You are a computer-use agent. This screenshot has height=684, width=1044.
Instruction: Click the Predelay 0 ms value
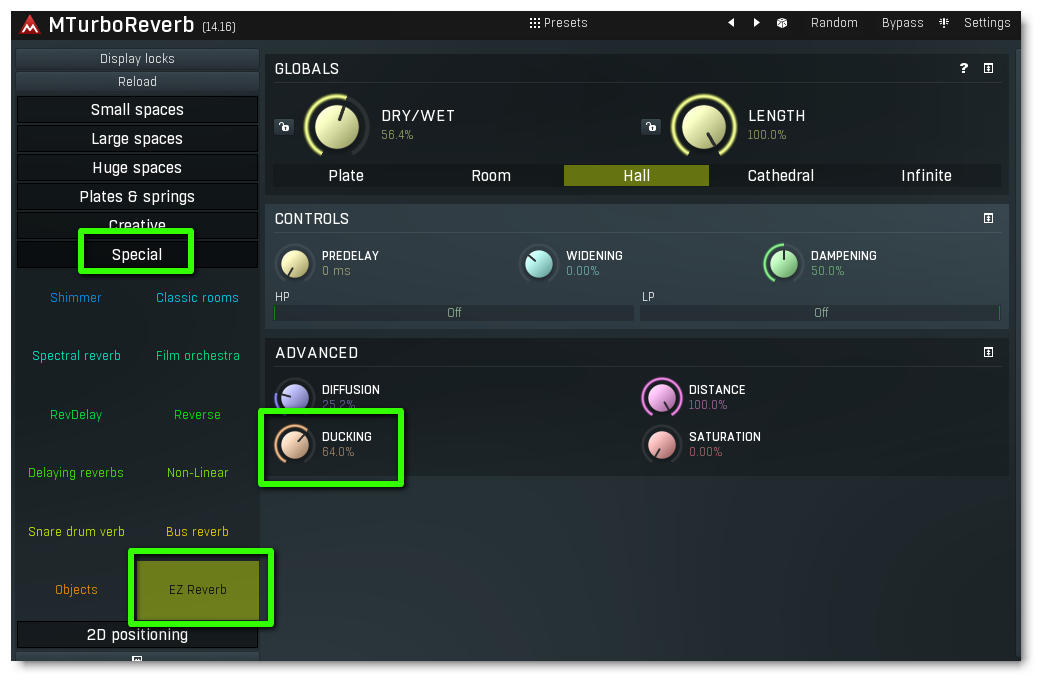click(336, 271)
